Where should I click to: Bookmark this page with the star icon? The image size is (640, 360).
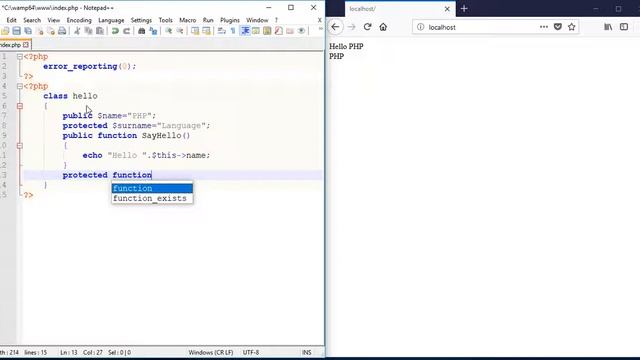point(571,27)
